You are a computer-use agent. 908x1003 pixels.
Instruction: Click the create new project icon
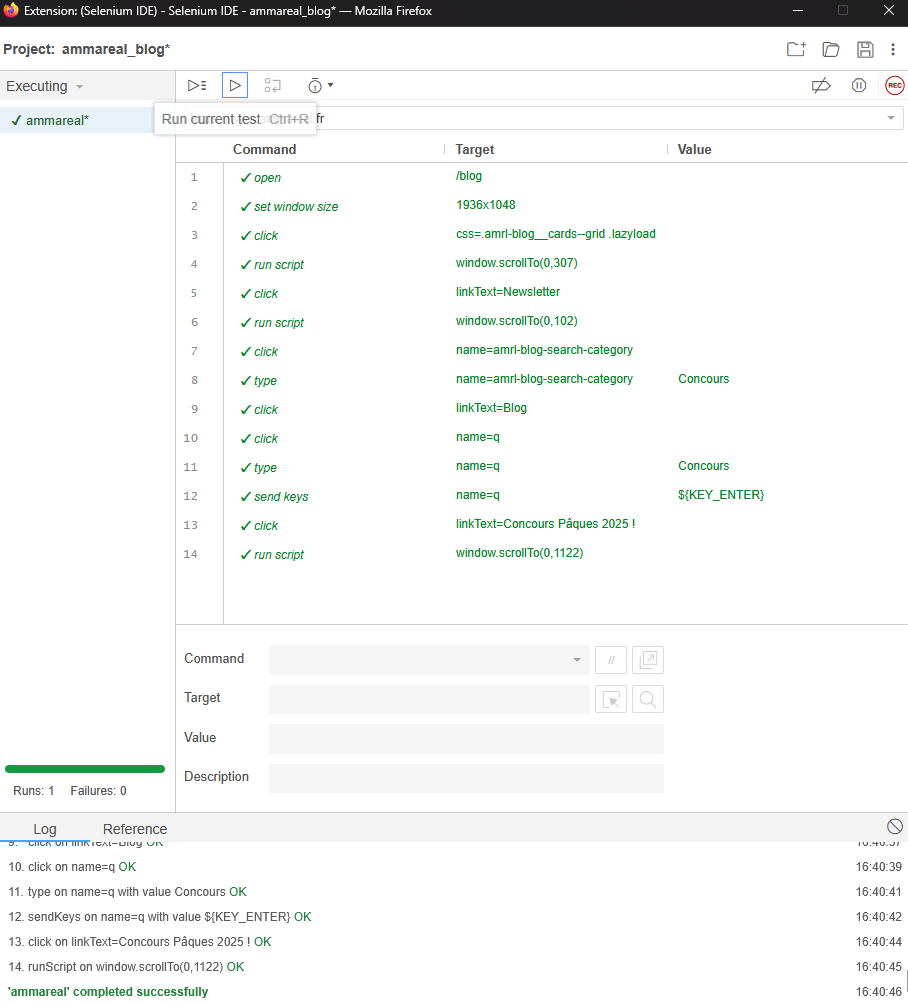click(795, 50)
